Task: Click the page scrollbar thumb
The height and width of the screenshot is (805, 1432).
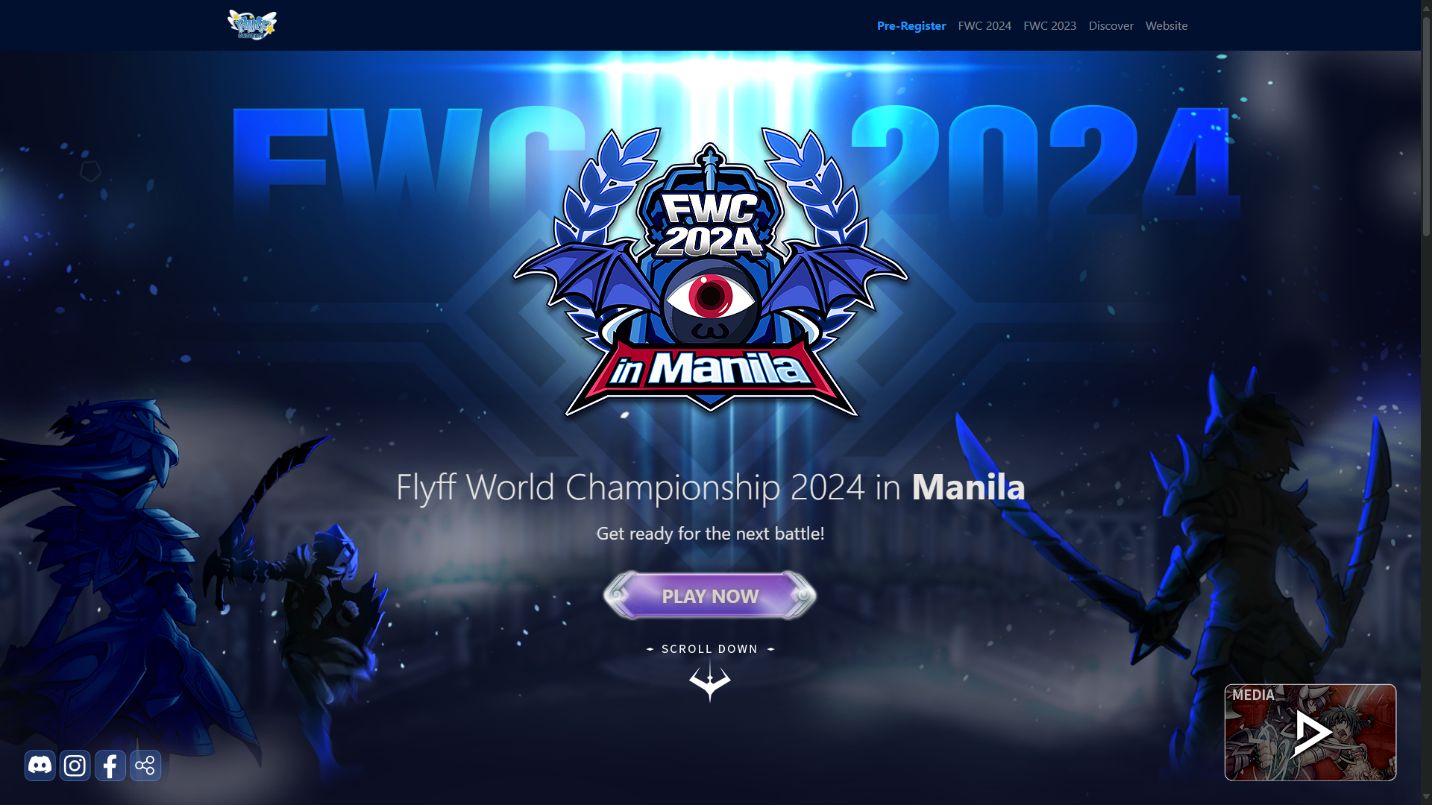Action: click(1426, 126)
